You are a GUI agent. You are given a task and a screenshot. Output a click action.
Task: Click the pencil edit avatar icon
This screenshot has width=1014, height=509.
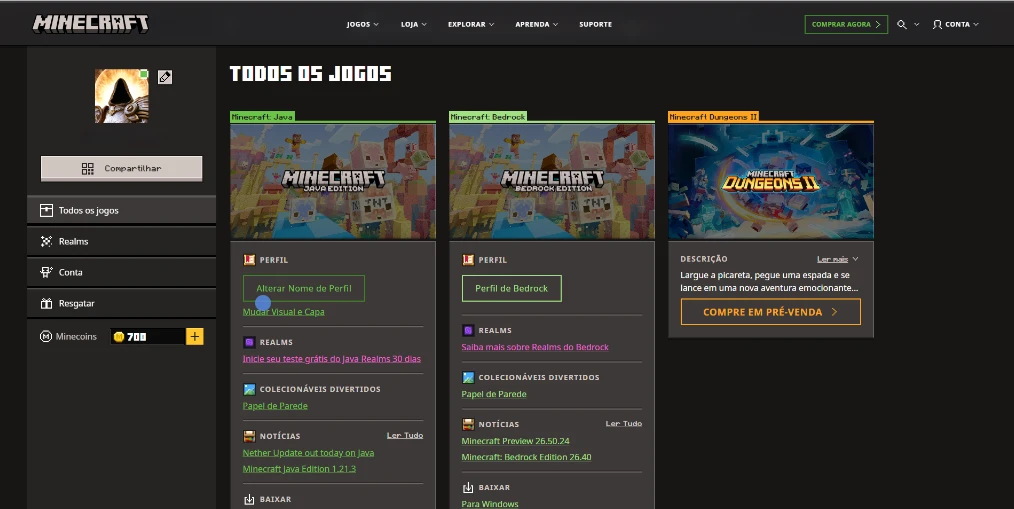click(165, 78)
